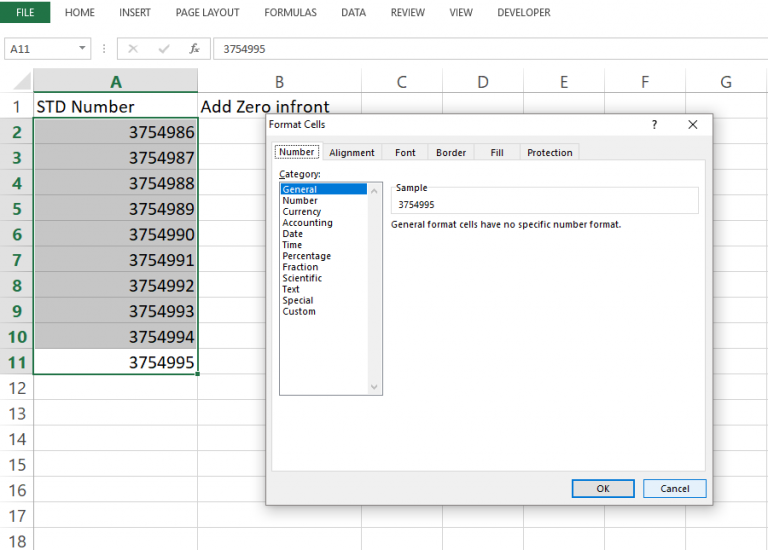Image resolution: width=768 pixels, height=550 pixels.
Task: Open the HOME ribbon tab
Action: [x=80, y=12]
